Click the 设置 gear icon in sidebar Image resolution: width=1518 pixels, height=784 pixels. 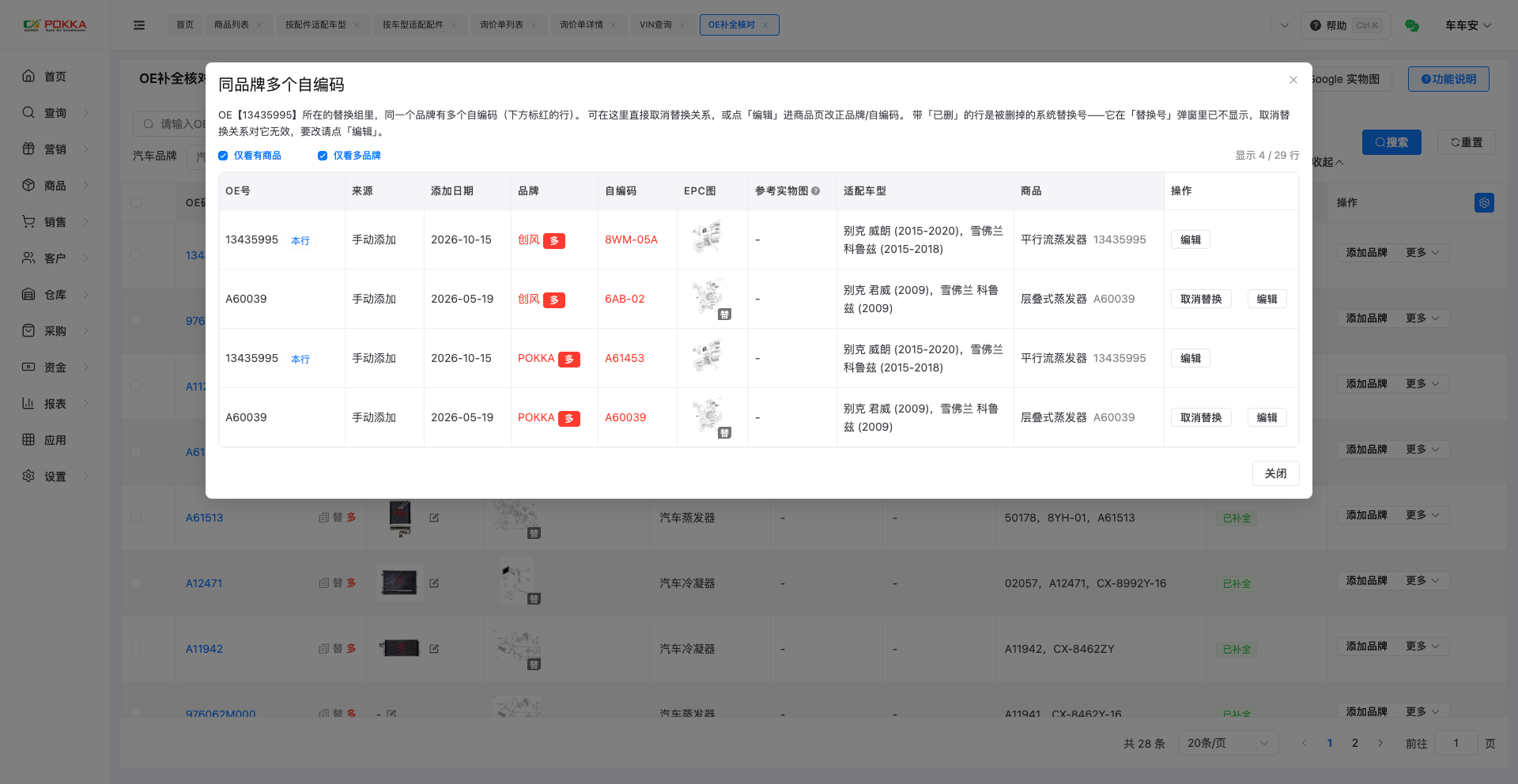(28, 476)
